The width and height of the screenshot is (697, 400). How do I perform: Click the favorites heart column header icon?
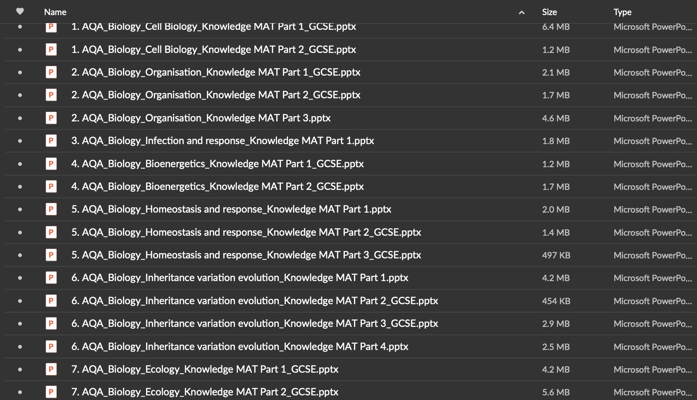20,12
